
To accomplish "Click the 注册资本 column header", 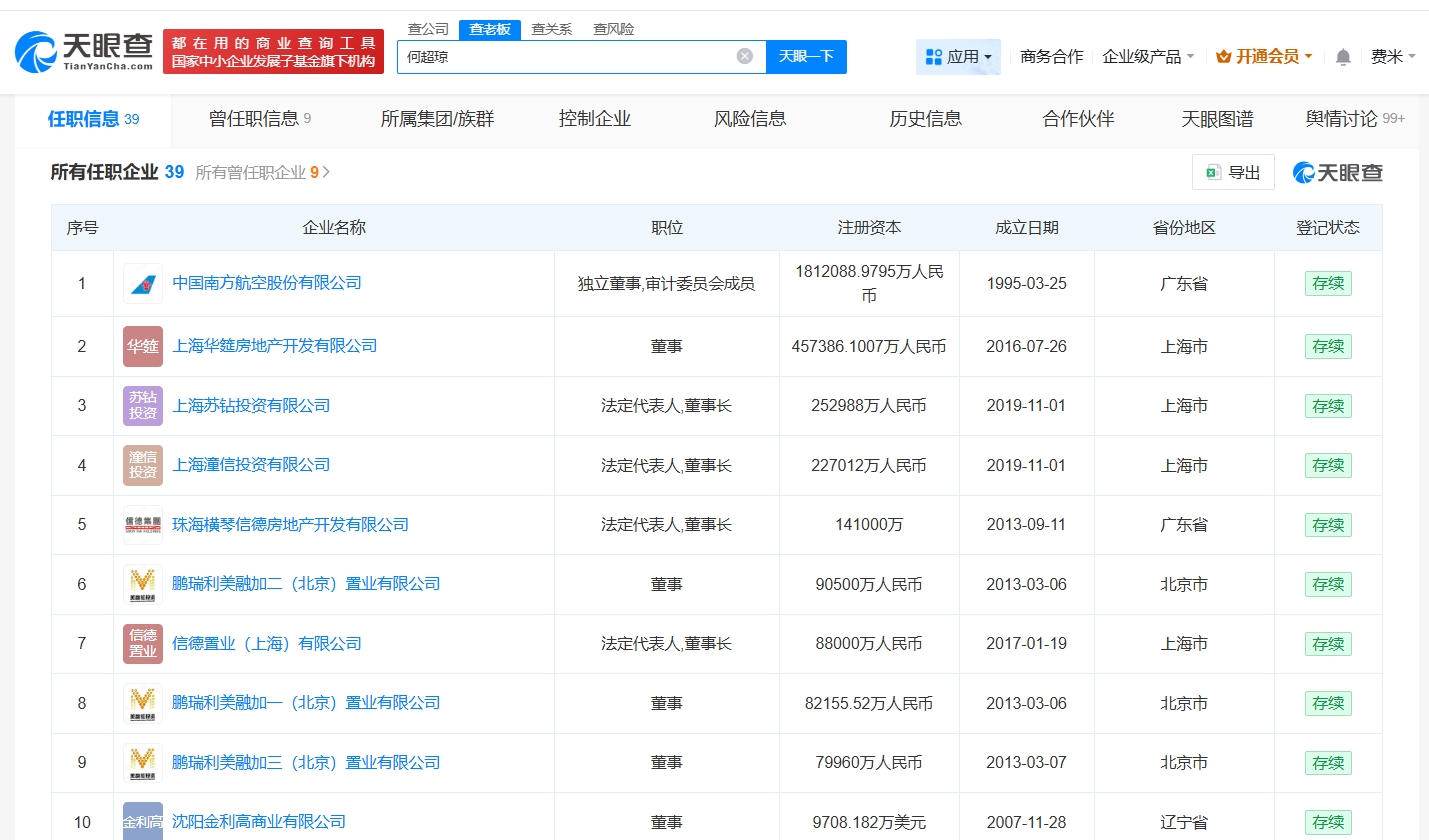I will pyautogui.click(x=869, y=228).
